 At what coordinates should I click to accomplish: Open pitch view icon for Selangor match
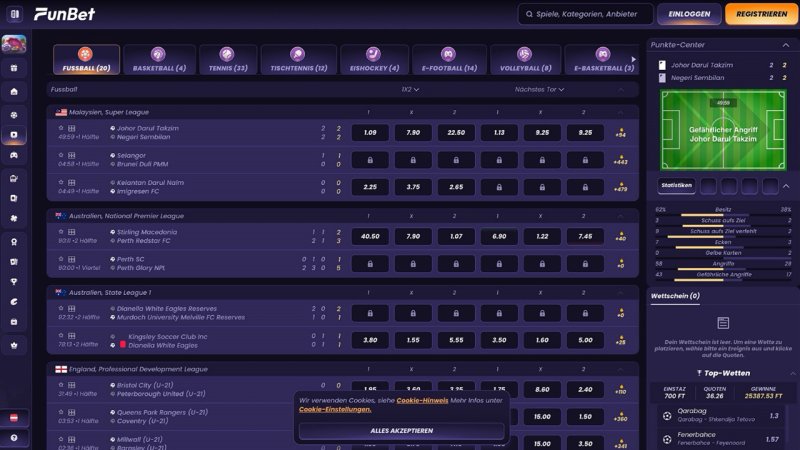tap(72, 155)
